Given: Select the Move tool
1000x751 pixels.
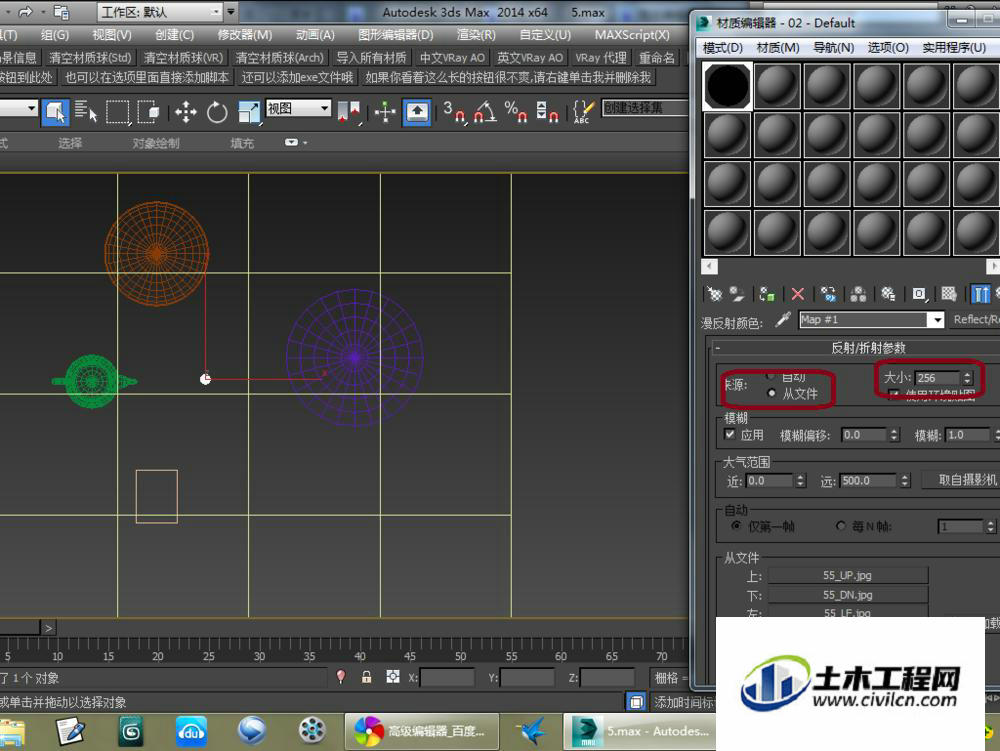Looking at the screenshot, I should (186, 112).
